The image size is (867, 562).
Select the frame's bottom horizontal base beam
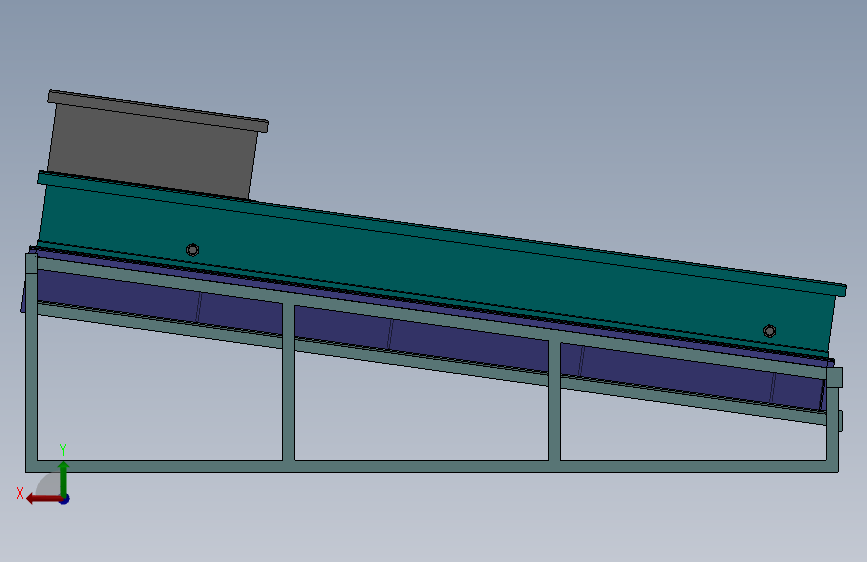432,466
